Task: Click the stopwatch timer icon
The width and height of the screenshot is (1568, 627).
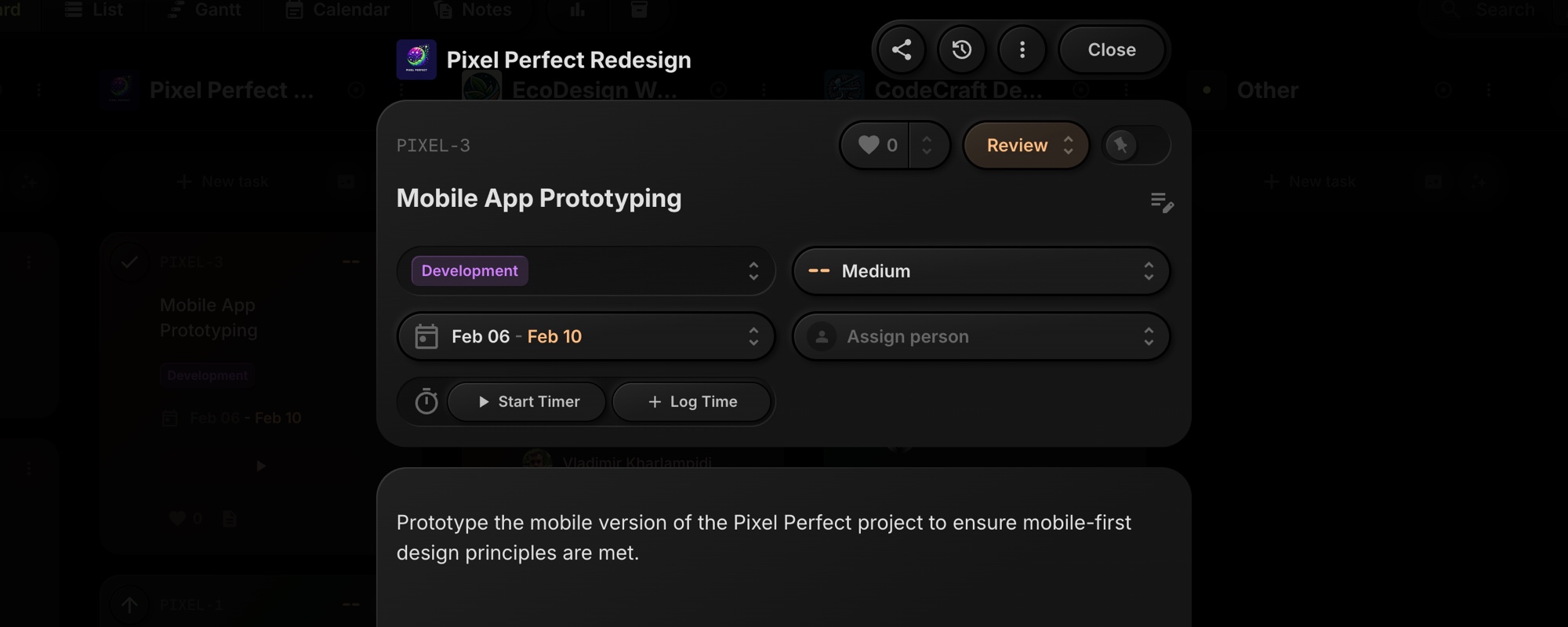Action: click(x=426, y=401)
